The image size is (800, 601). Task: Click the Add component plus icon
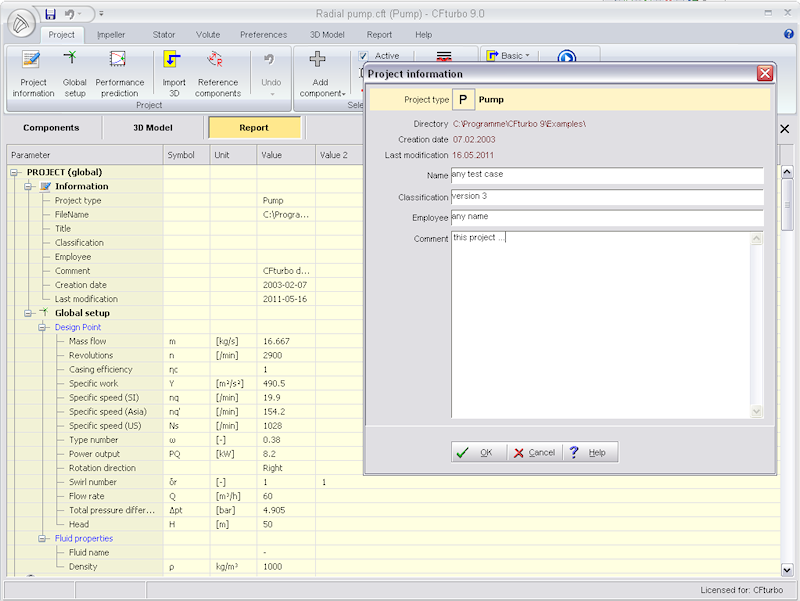pos(317,59)
